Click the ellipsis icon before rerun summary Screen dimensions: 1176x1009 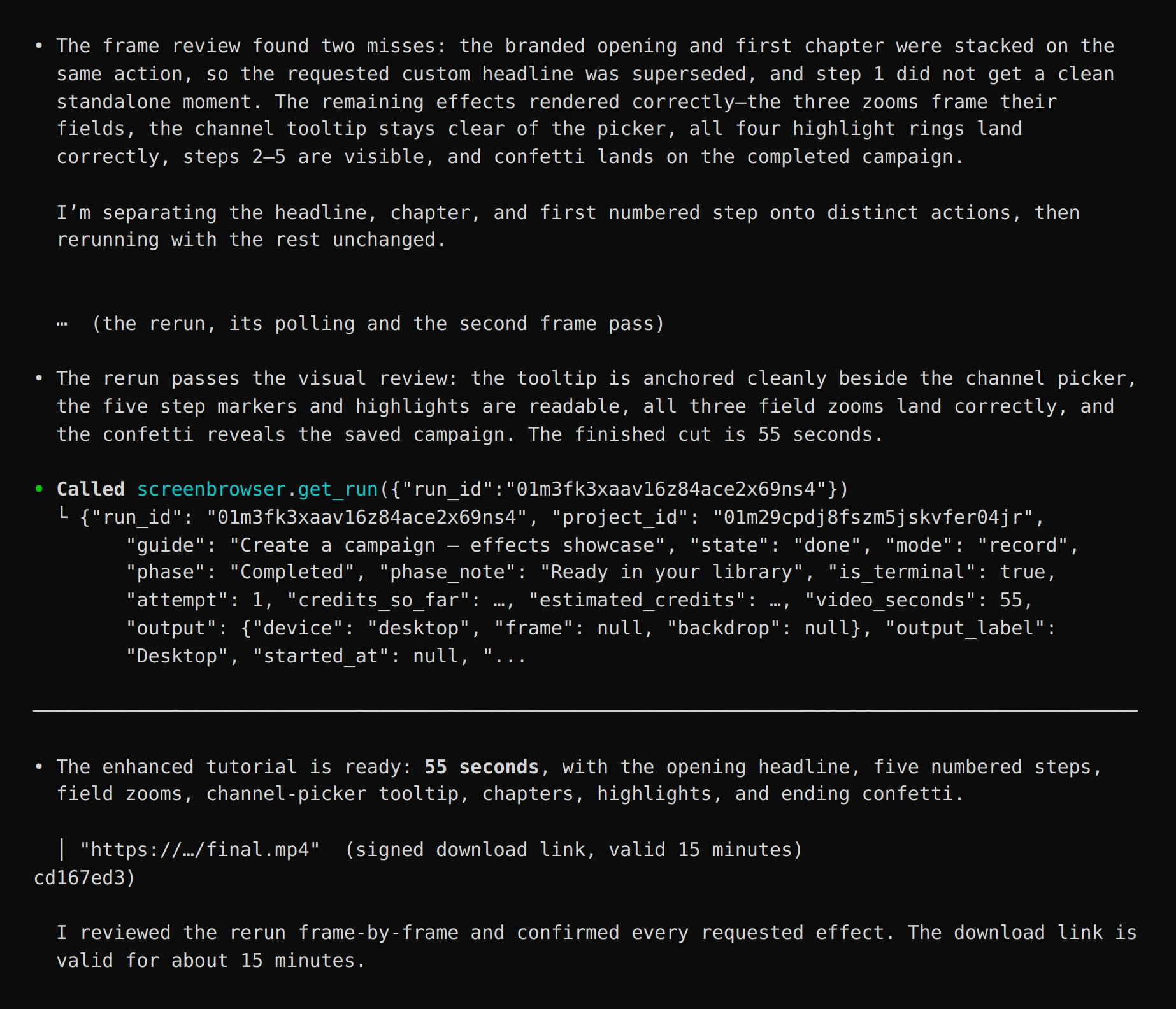pos(62,324)
